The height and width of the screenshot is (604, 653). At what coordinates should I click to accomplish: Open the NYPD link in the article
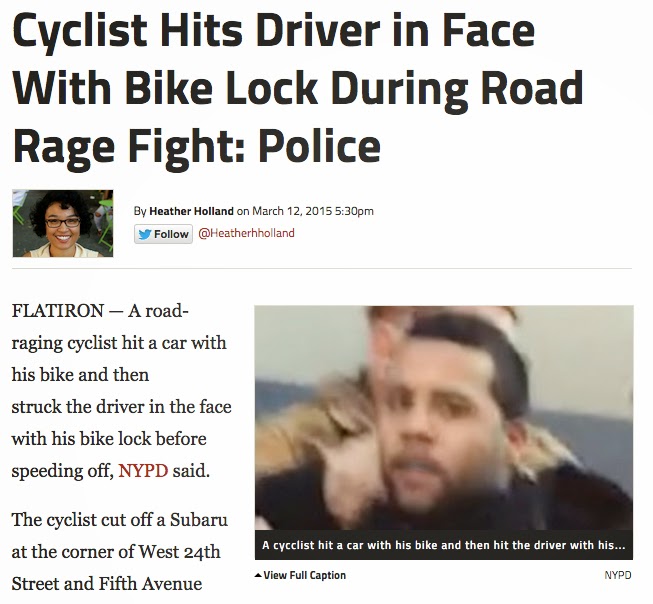coord(143,471)
